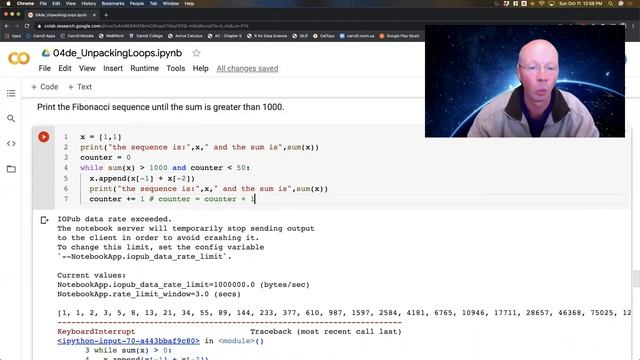The height and width of the screenshot is (360, 640).
Task: Add a new Text cell
Action: tap(80, 87)
